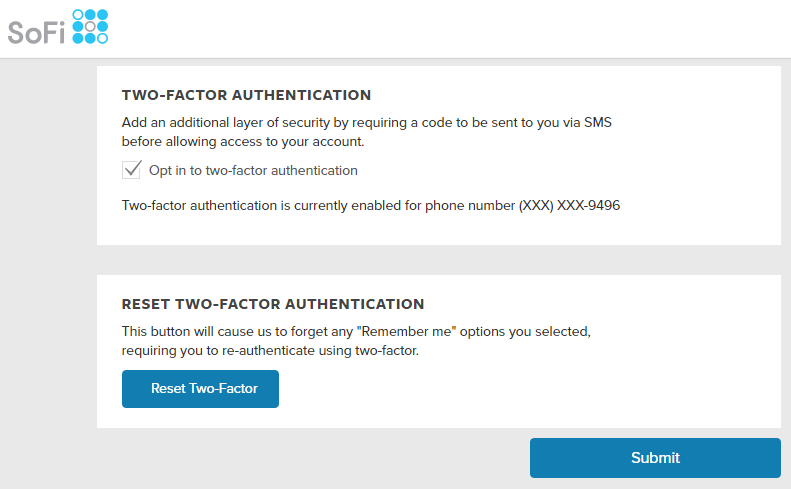Click the 'before allowing access to your account' line

(243, 142)
